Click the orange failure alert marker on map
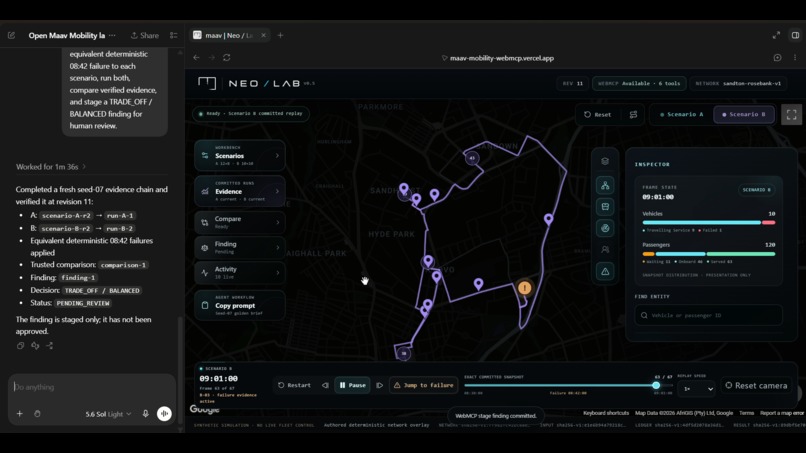The image size is (806, 453). point(524,288)
